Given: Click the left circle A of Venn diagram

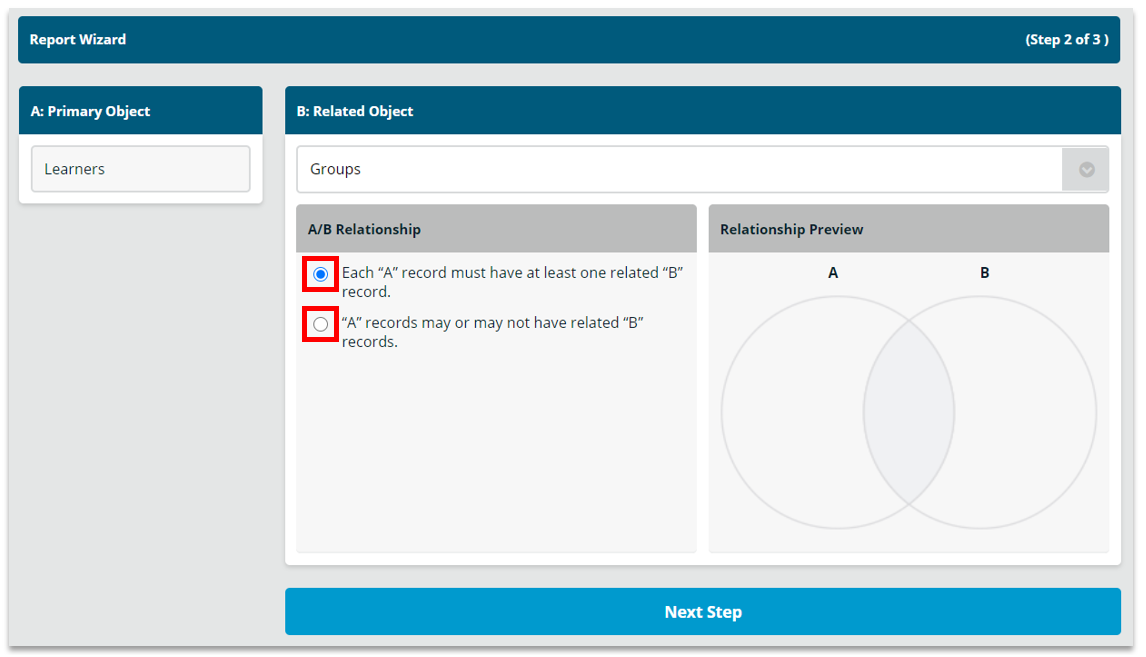Looking at the screenshot, I should point(792,412).
